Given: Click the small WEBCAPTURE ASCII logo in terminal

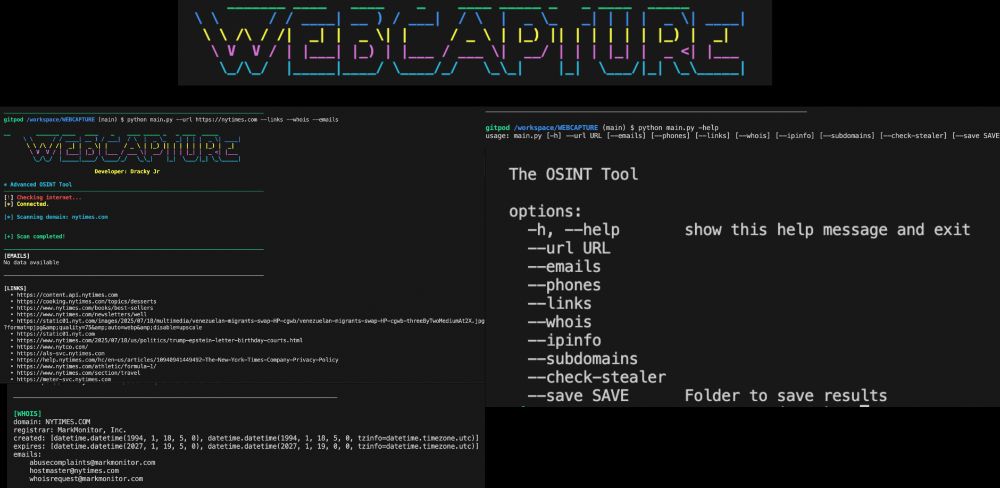Looking at the screenshot, I should click(133, 148).
